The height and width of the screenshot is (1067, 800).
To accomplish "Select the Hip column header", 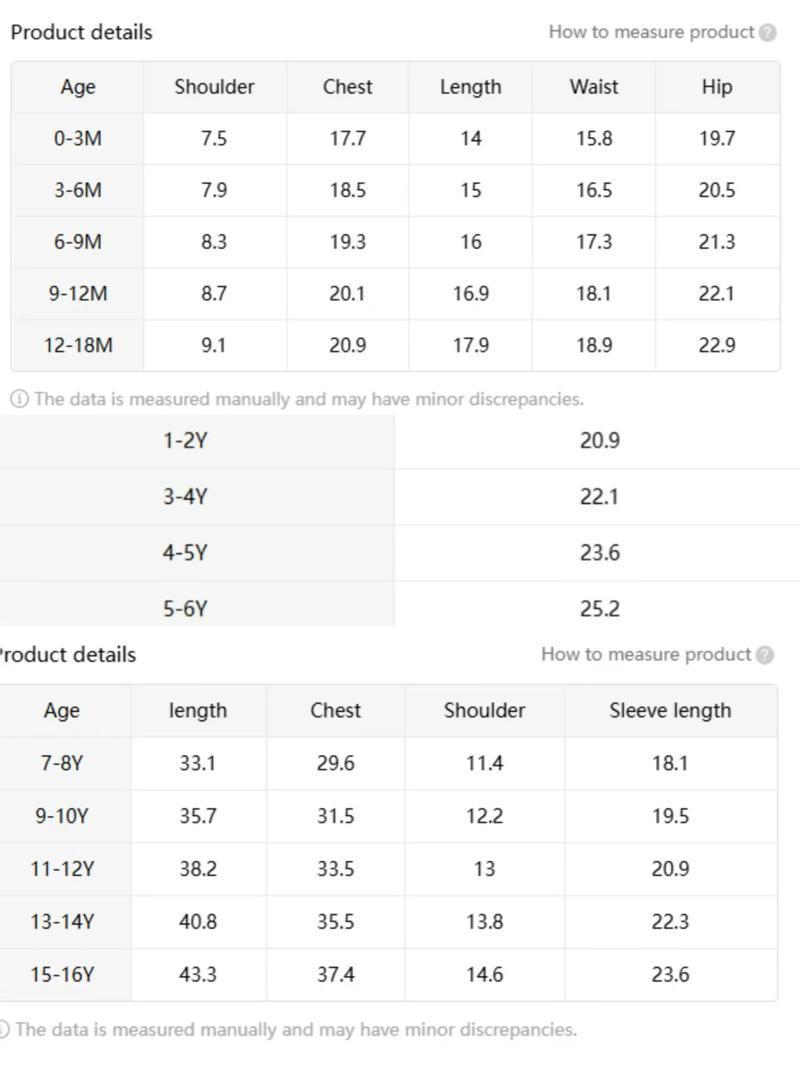I will coord(717,87).
